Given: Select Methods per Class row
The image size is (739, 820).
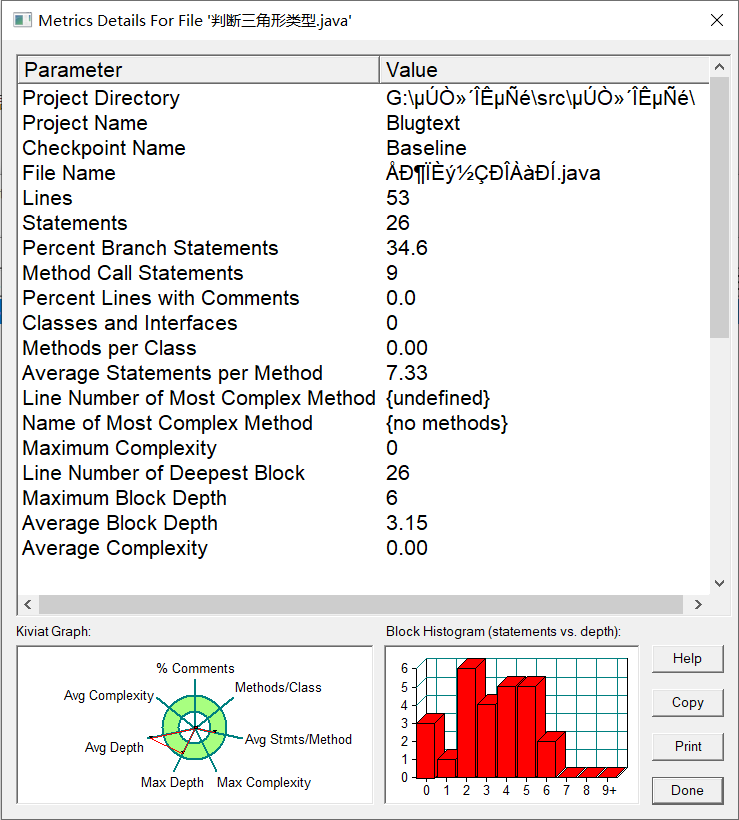Looking at the screenshot, I should [x=363, y=348].
